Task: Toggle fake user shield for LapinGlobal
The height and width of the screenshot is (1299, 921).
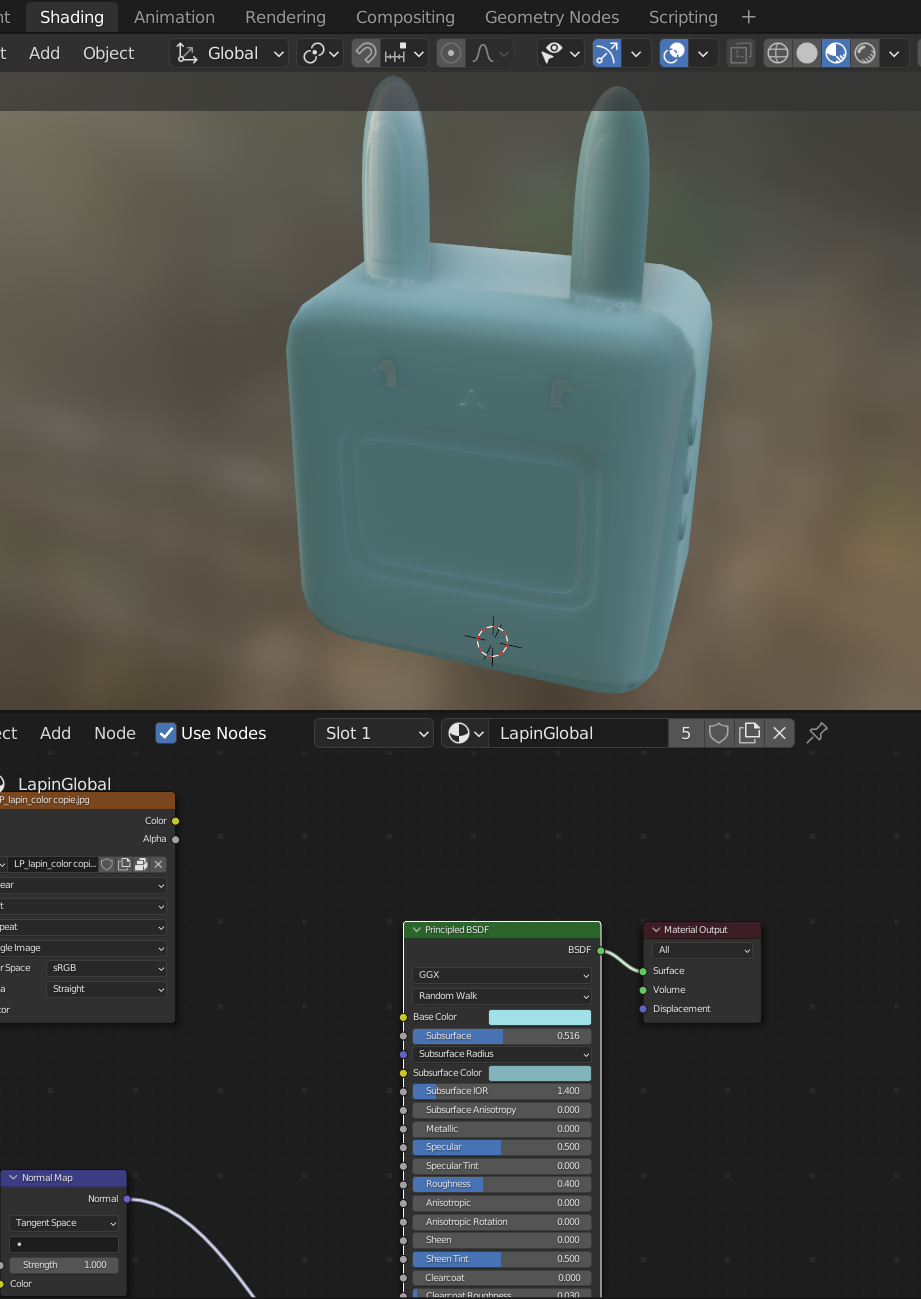Action: 718,733
